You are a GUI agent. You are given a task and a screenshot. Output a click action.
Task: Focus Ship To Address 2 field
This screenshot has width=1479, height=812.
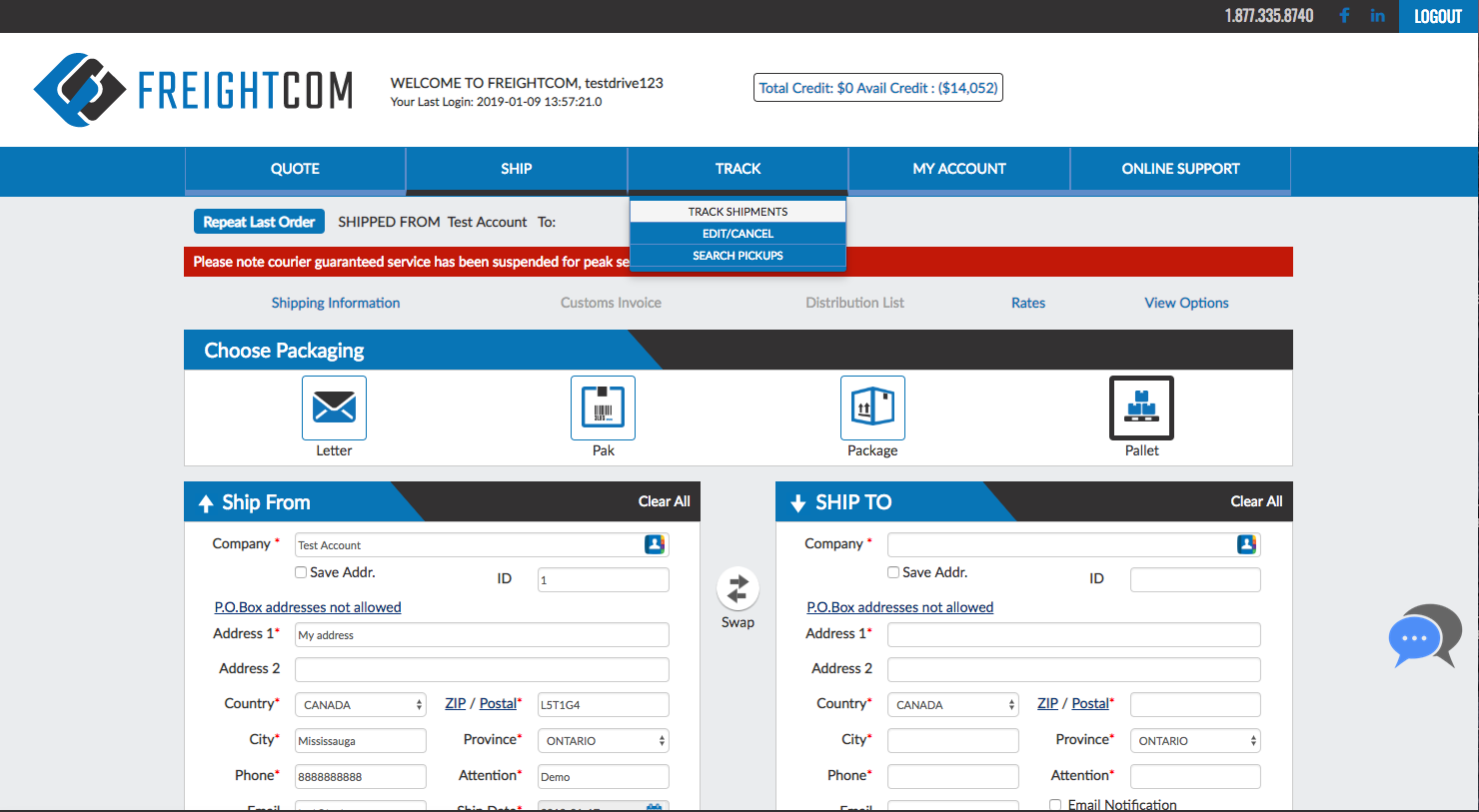pyautogui.click(x=1074, y=669)
